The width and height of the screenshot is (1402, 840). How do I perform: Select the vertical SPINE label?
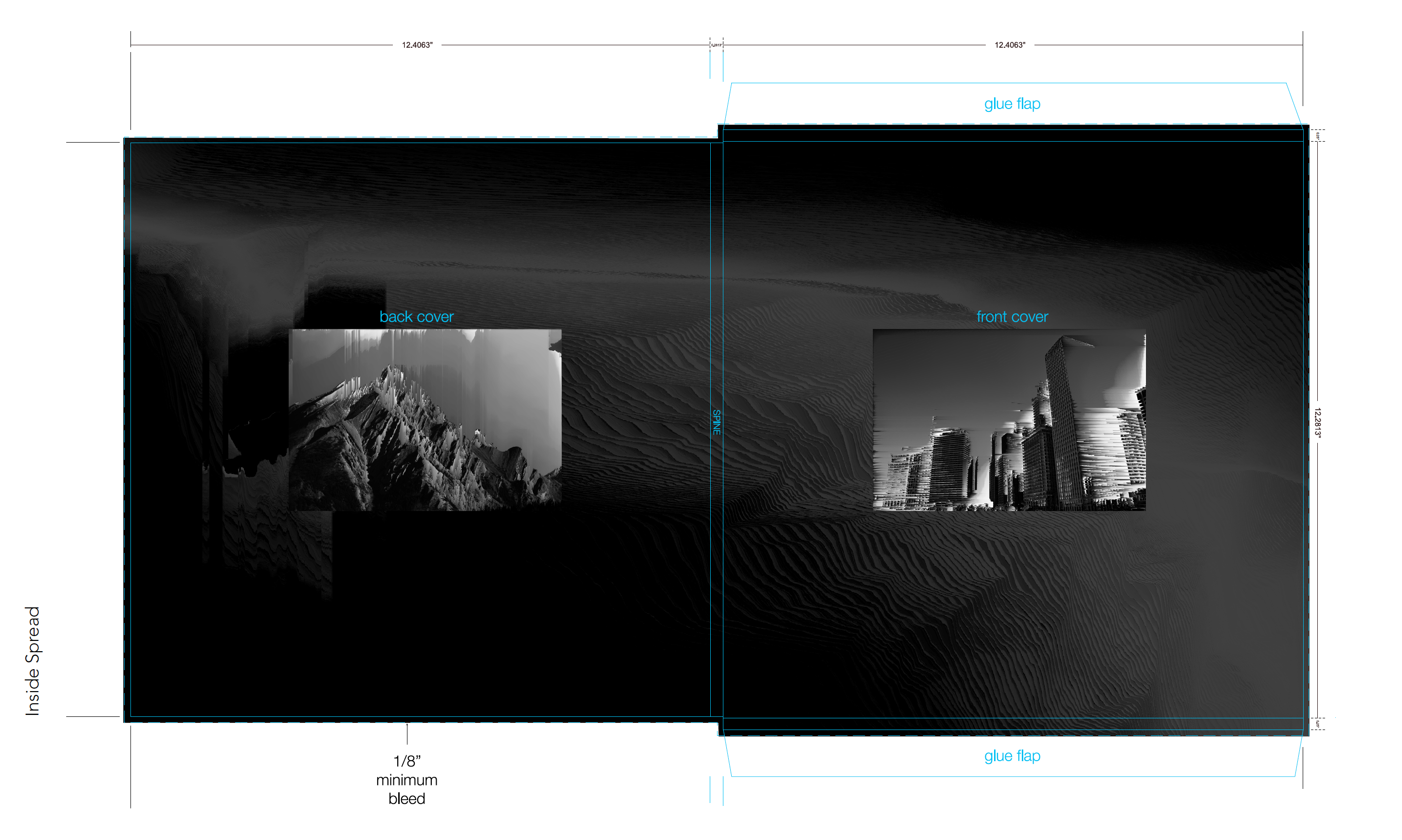716,422
